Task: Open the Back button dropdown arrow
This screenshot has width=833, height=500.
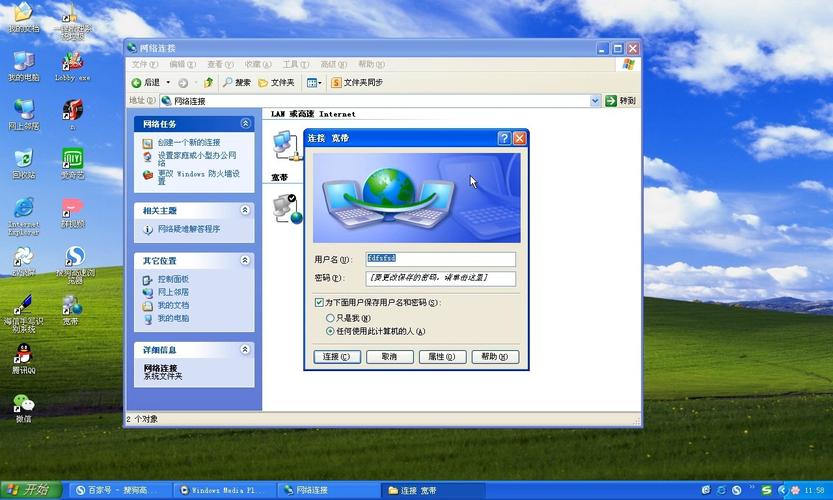Action: tap(168, 82)
